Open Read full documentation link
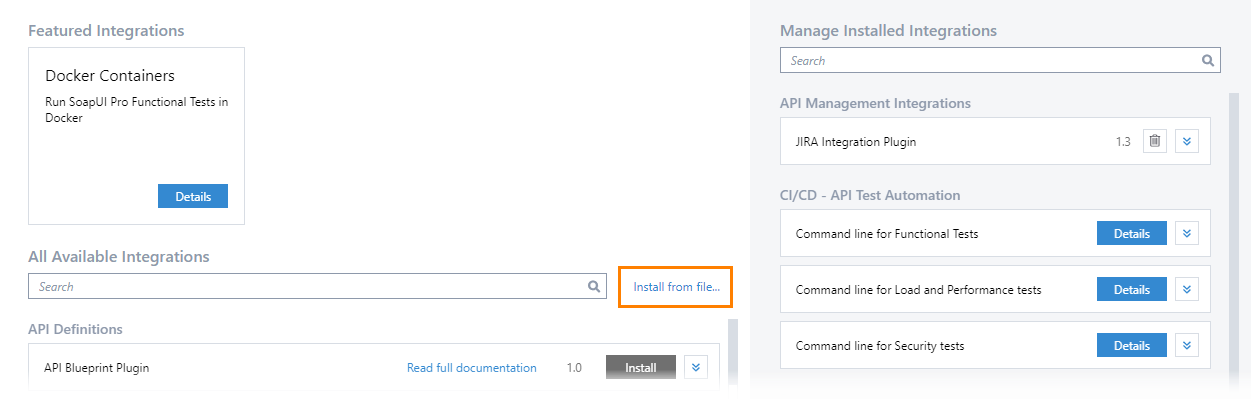The height and width of the screenshot is (400, 1251). pos(472,367)
